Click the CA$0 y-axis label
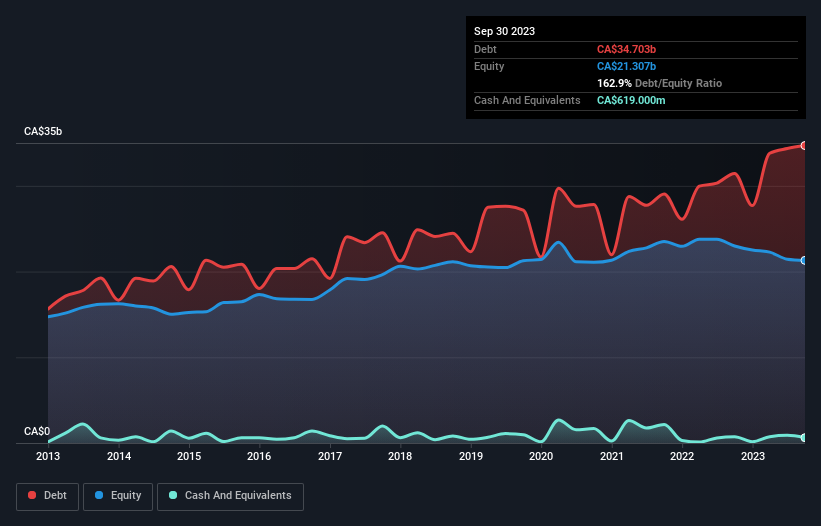 (x=37, y=431)
